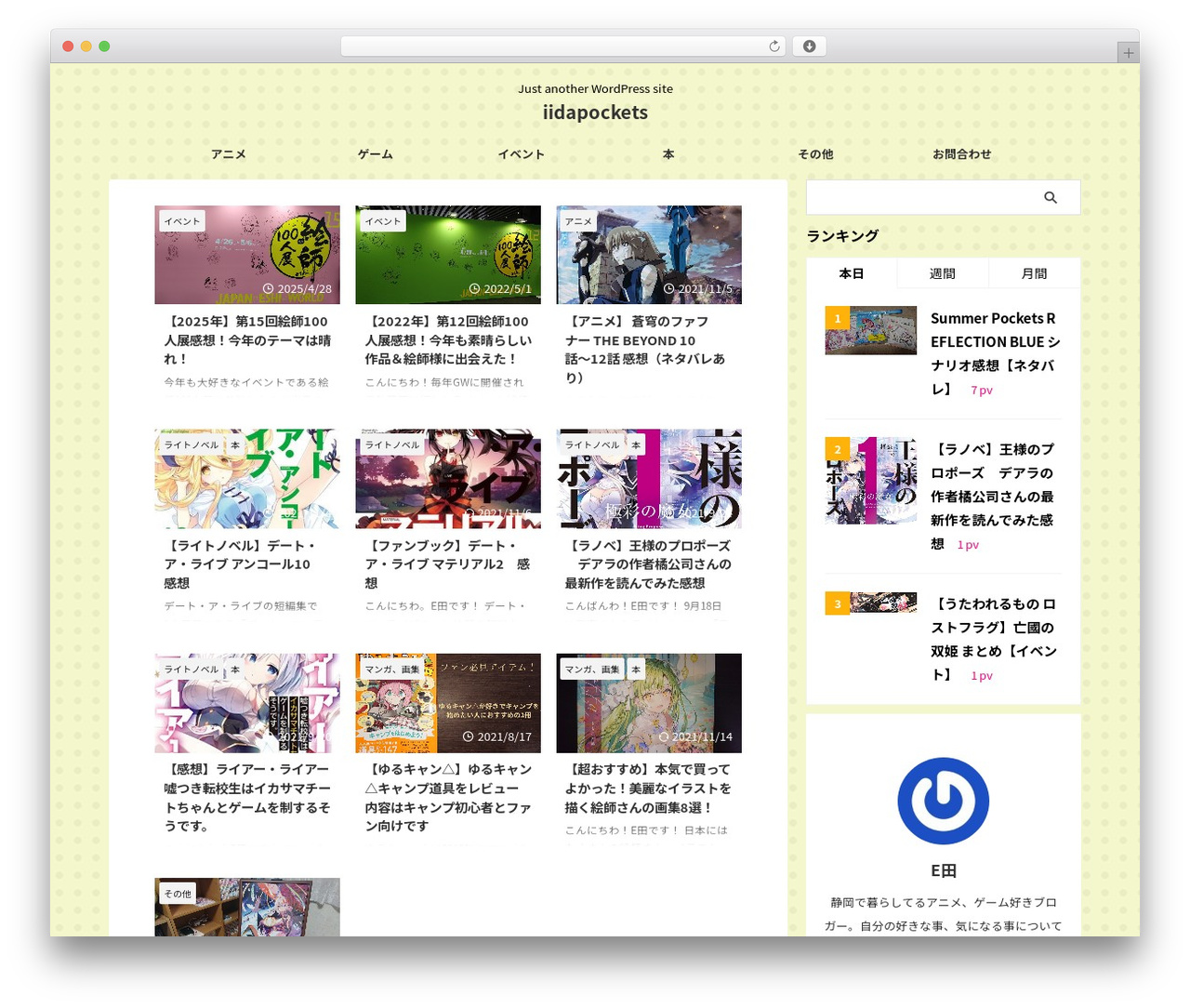Screen dimensions: 1190x1008
Task: Open the ライアー・ライアー 感想 article
Action: 247,798
